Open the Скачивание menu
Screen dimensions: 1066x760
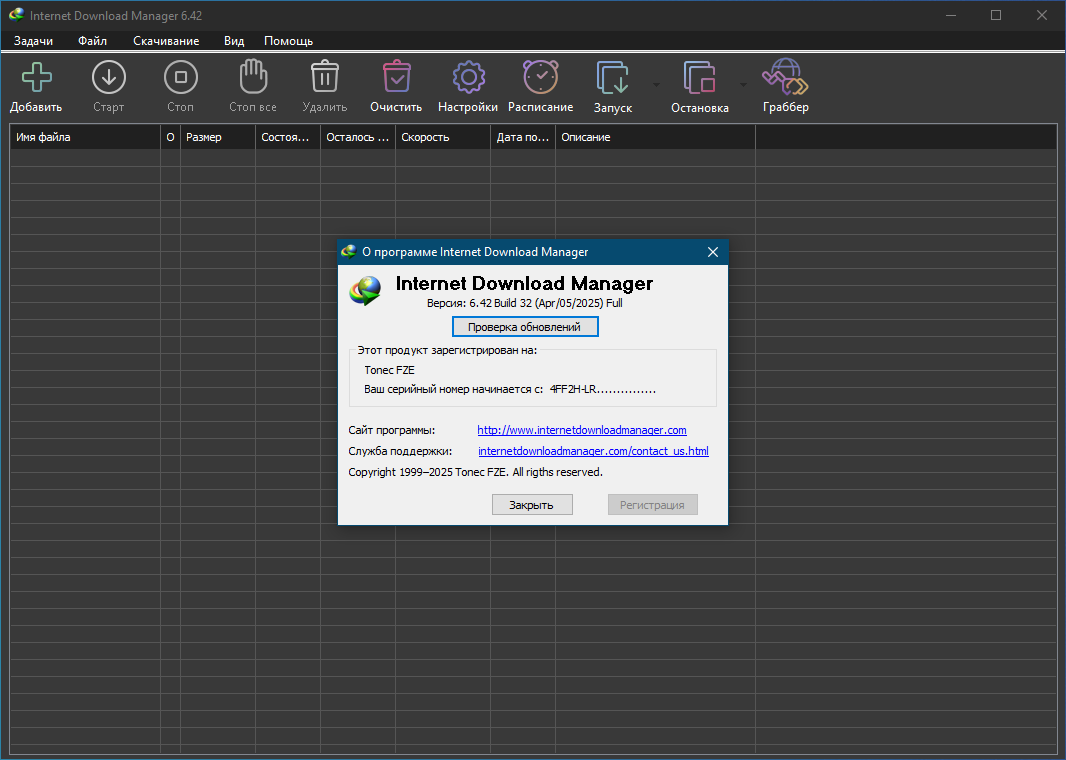[x=166, y=41]
